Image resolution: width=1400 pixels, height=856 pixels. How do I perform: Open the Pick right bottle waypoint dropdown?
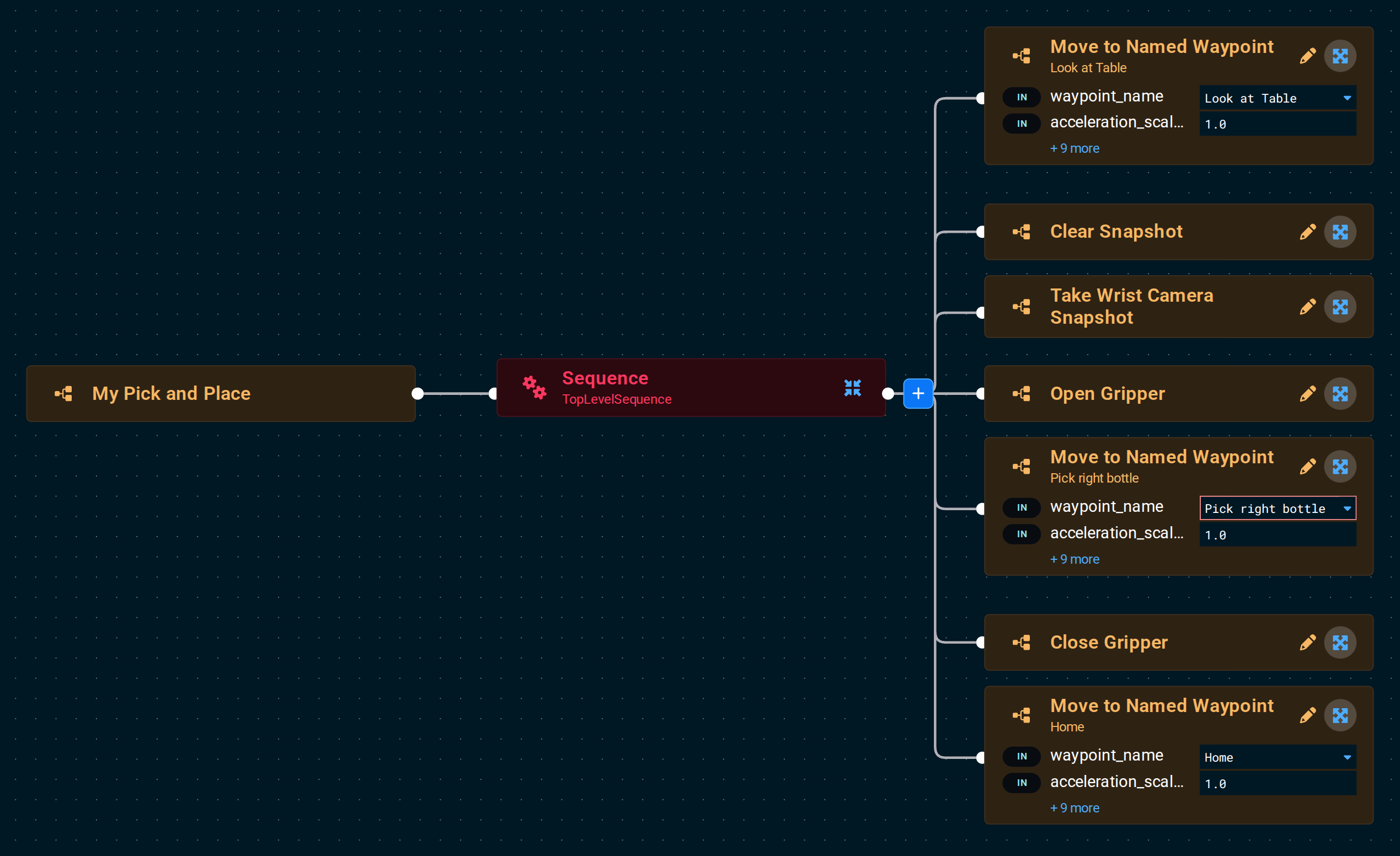pos(1278,508)
